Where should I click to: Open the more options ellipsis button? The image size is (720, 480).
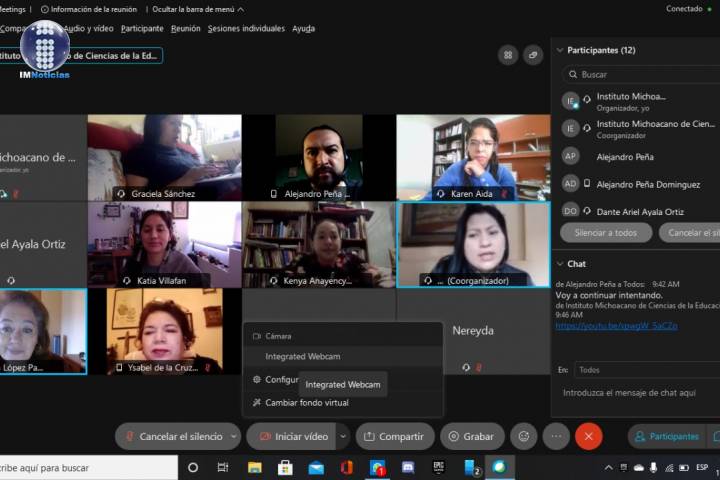[556, 437]
